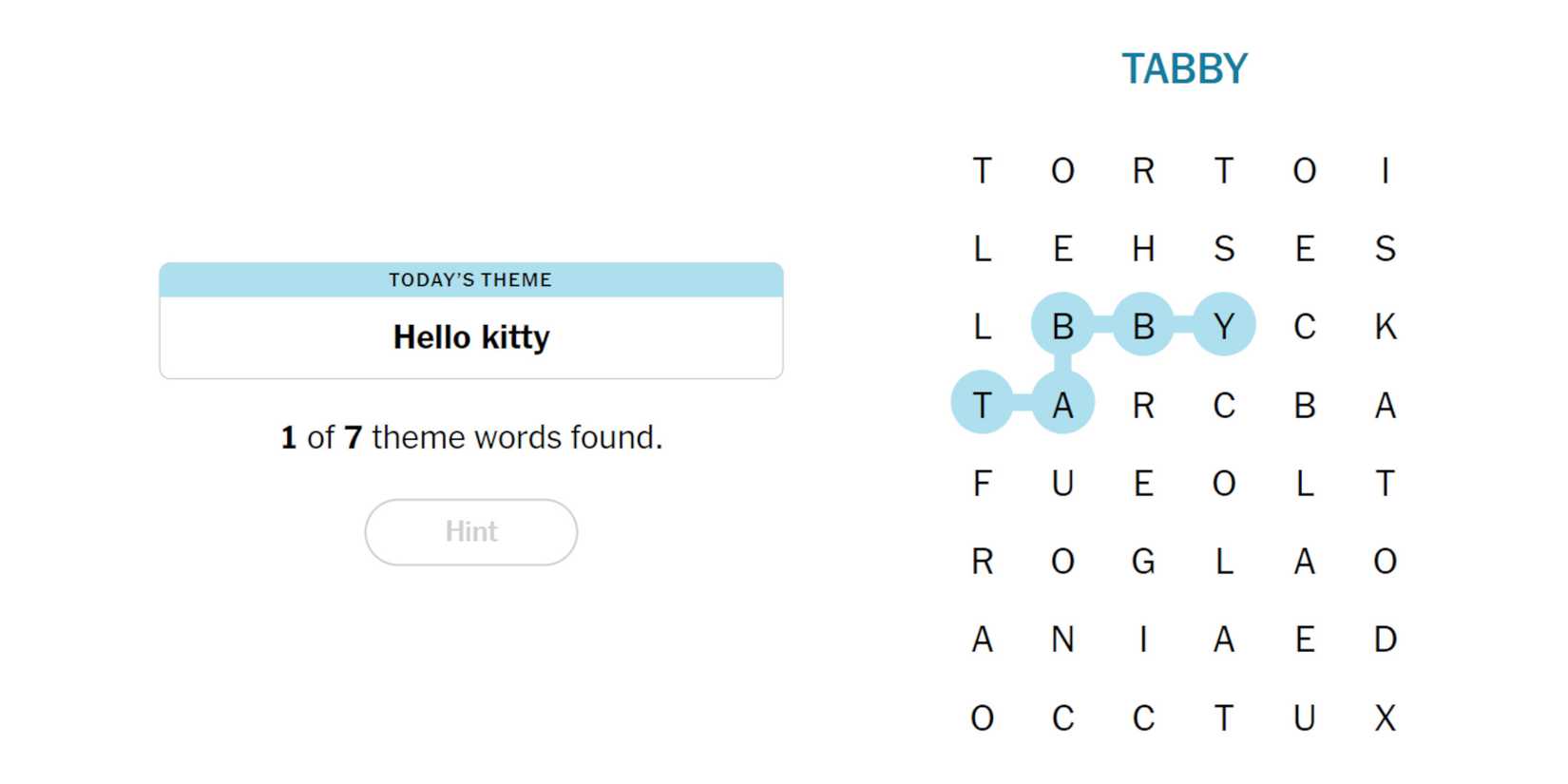Click the Hello kitty theme text

pyautogui.click(x=470, y=337)
